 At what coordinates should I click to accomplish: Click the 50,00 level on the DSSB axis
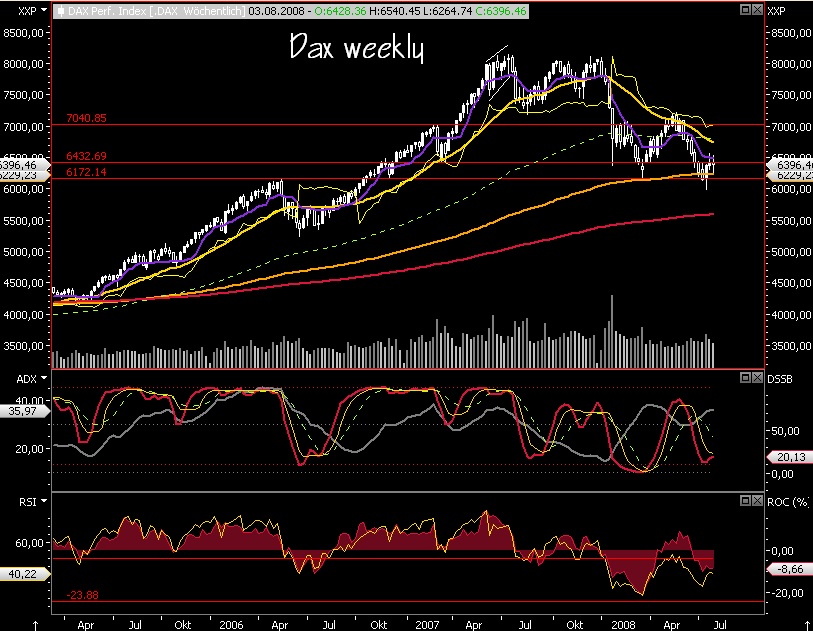coord(785,431)
